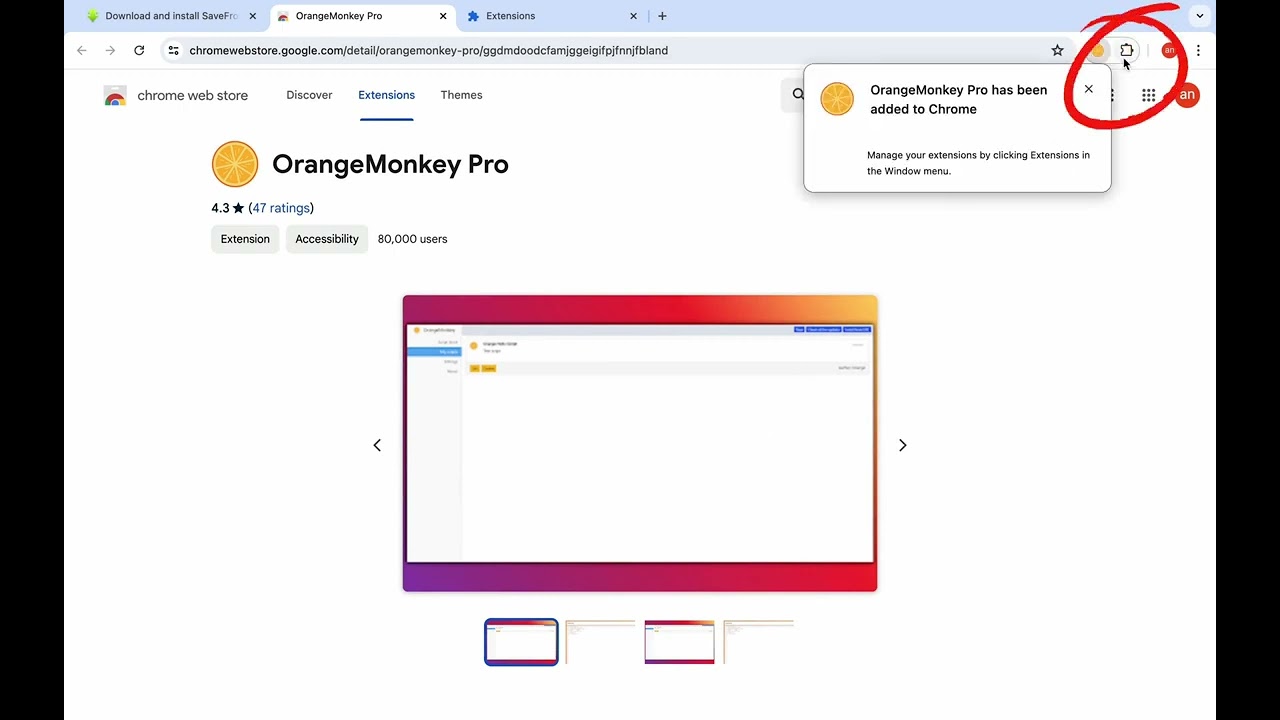Click the large screenshot preview image
This screenshot has width=1280, height=720.
(640, 443)
